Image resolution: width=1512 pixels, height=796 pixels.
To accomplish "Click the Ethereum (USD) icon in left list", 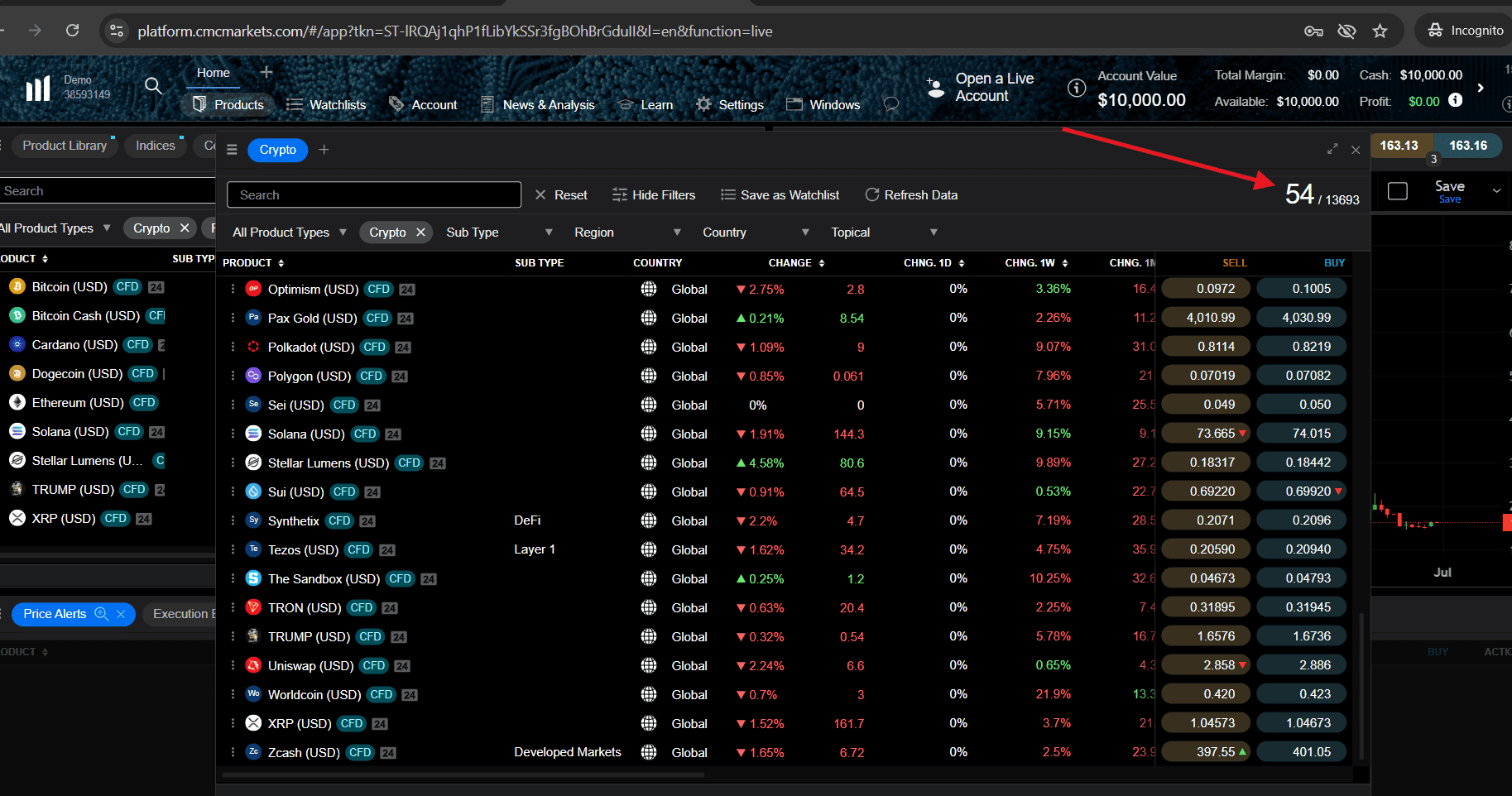I will pos(17,402).
